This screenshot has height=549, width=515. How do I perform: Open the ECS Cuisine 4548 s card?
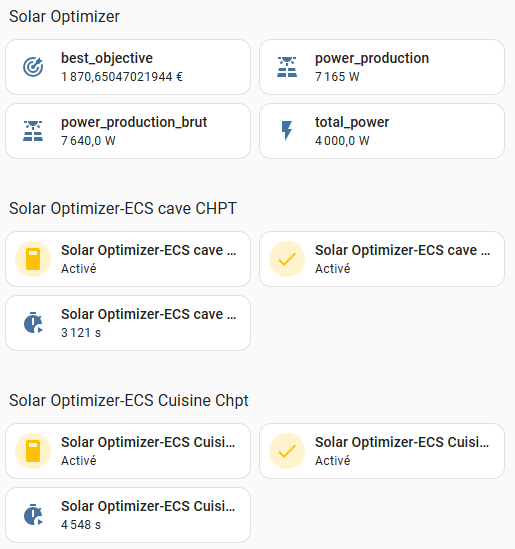tap(128, 515)
